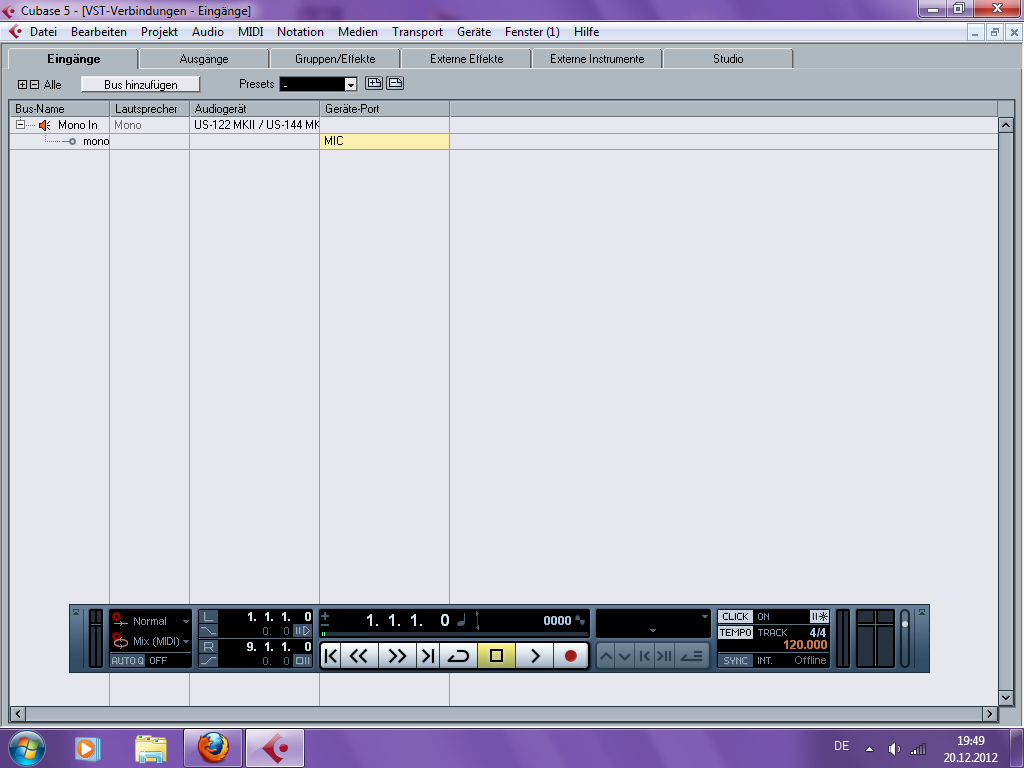
Task: Open the Transport menu
Action: 417,31
